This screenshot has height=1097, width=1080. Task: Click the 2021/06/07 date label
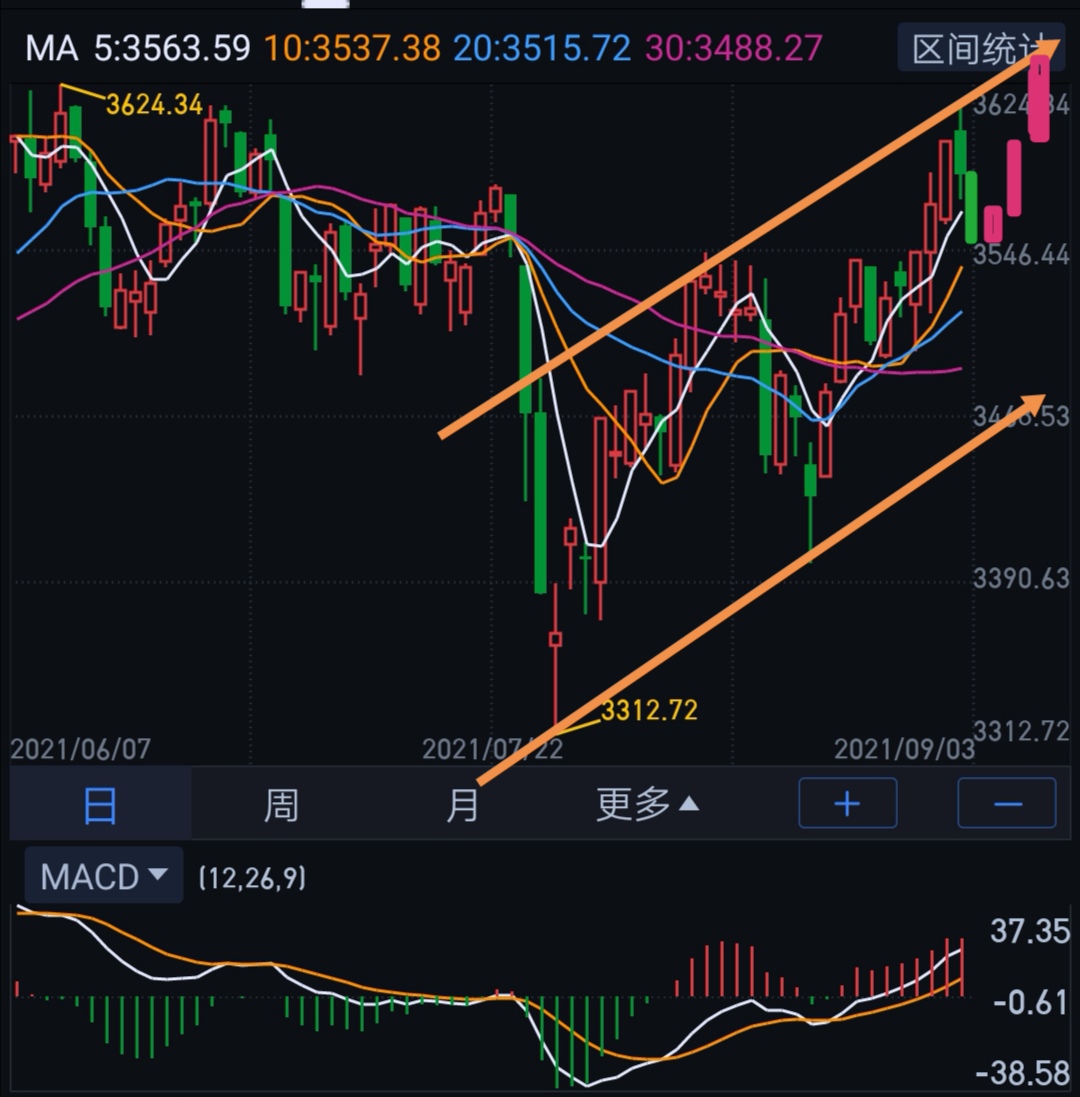tap(80, 749)
